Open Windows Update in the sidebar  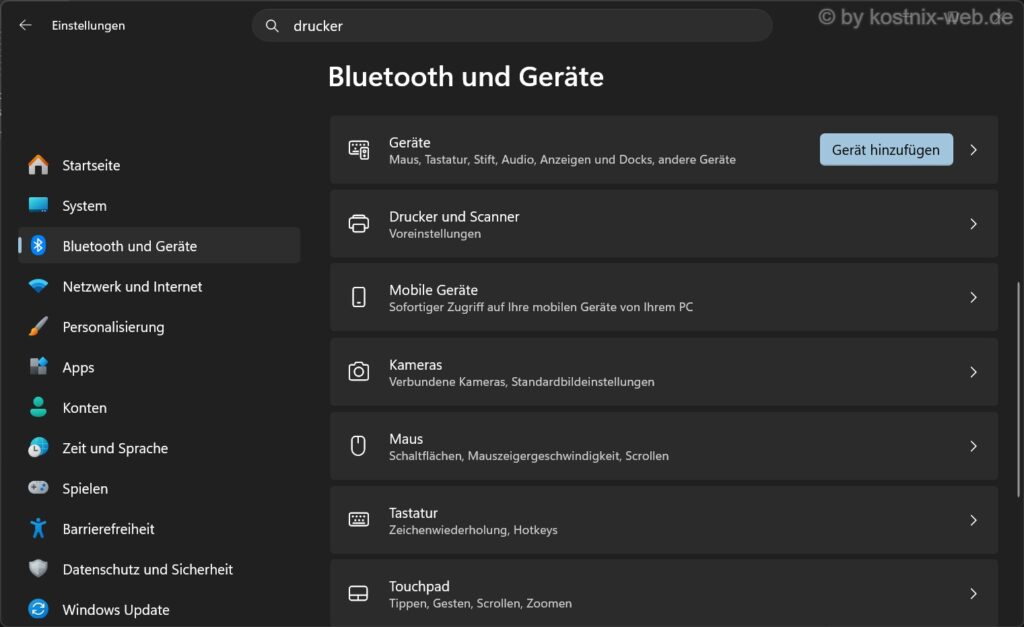(x=159, y=609)
